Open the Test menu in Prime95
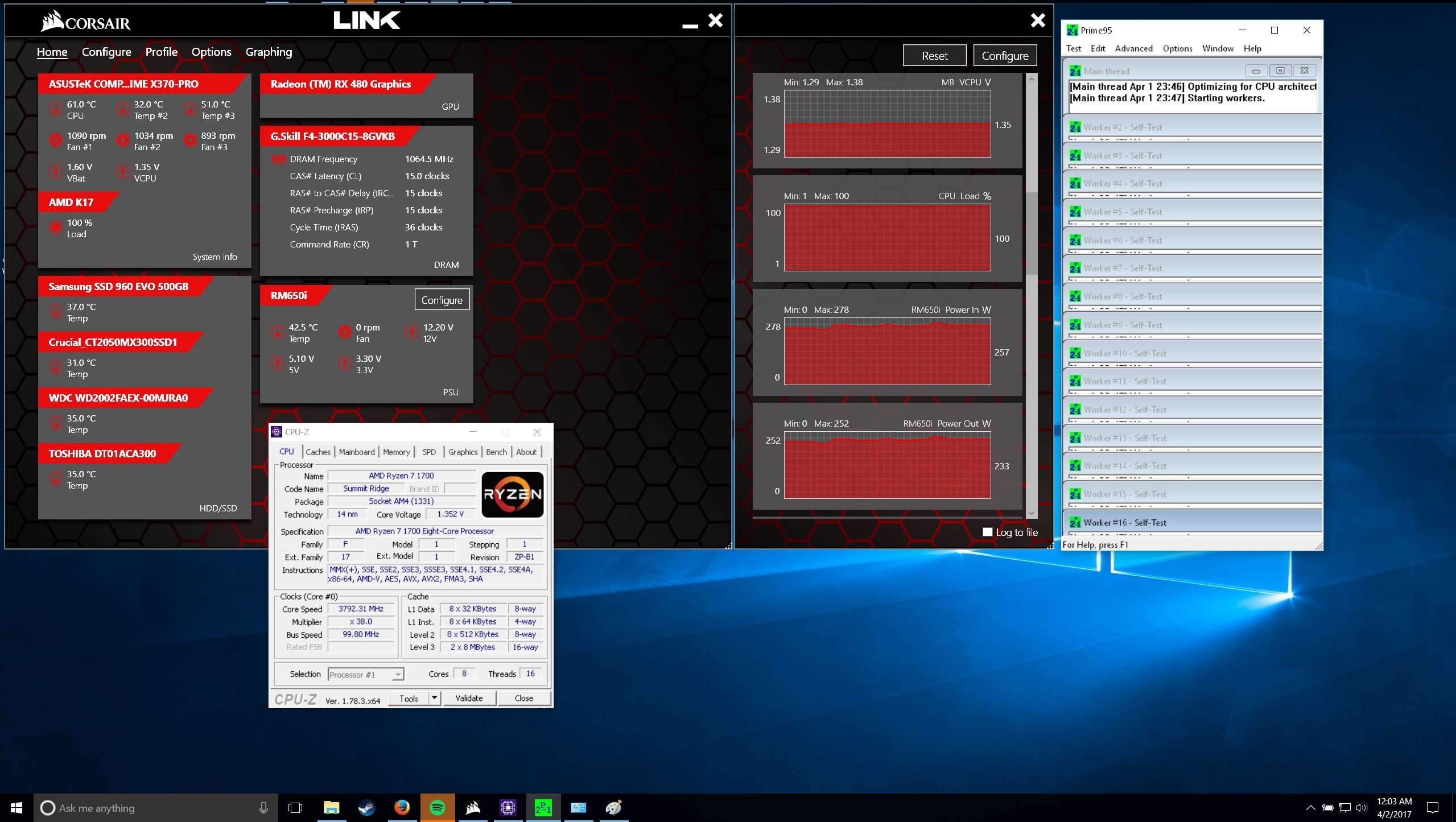1456x822 pixels. coord(1073,48)
